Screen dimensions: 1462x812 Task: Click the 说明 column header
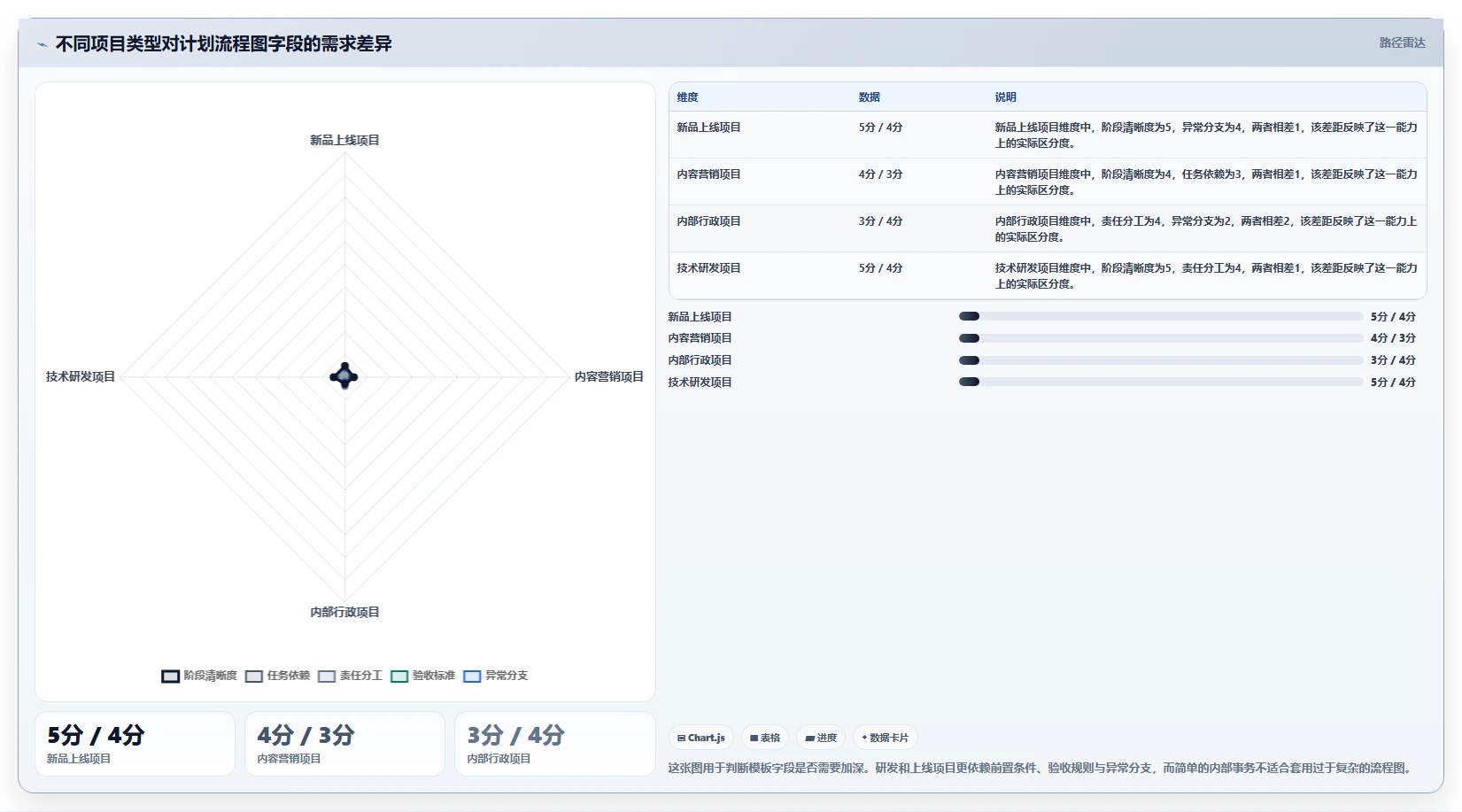(x=1005, y=97)
